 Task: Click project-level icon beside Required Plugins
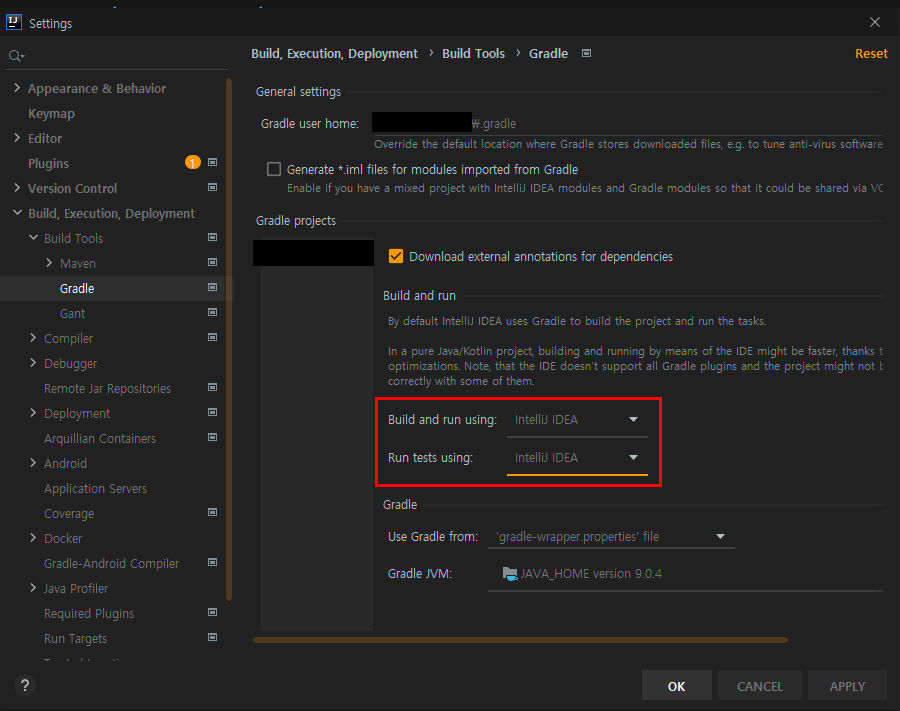pyautogui.click(x=212, y=612)
